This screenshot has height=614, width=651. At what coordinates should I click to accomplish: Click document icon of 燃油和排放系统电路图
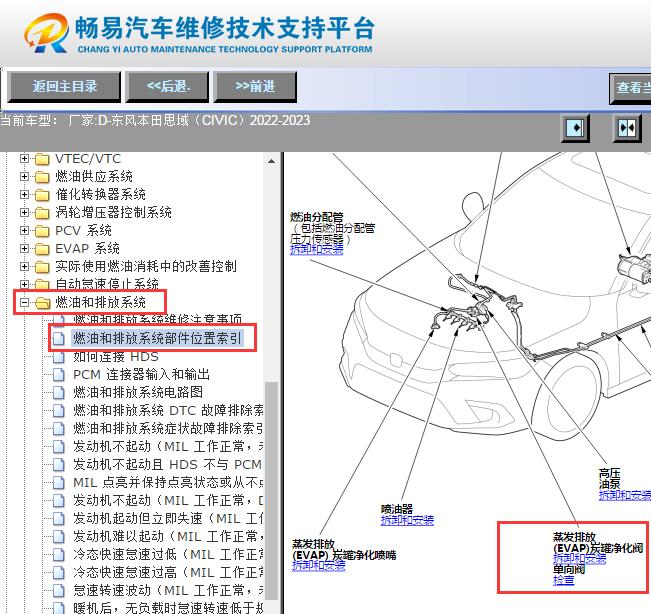[59, 392]
